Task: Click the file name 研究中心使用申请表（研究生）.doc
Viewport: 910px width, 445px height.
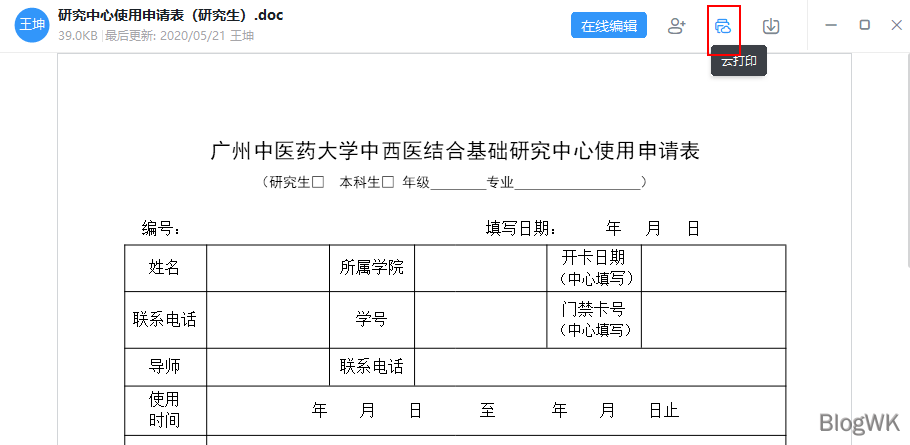Action: (x=171, y=15)
